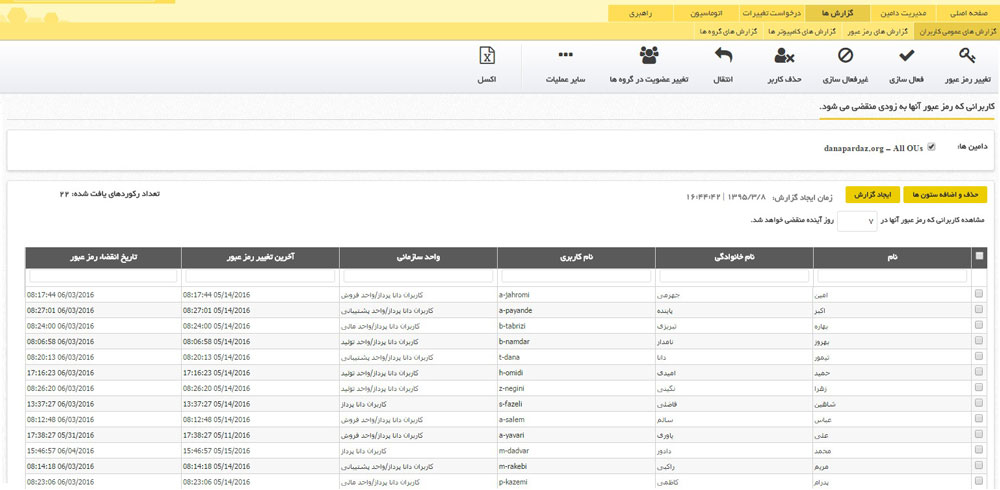Sort by Last Password Change (آخرین تغییر رمز عبور) header
Viewport: 1000px width, 490px height.
[x=260, y=257]
